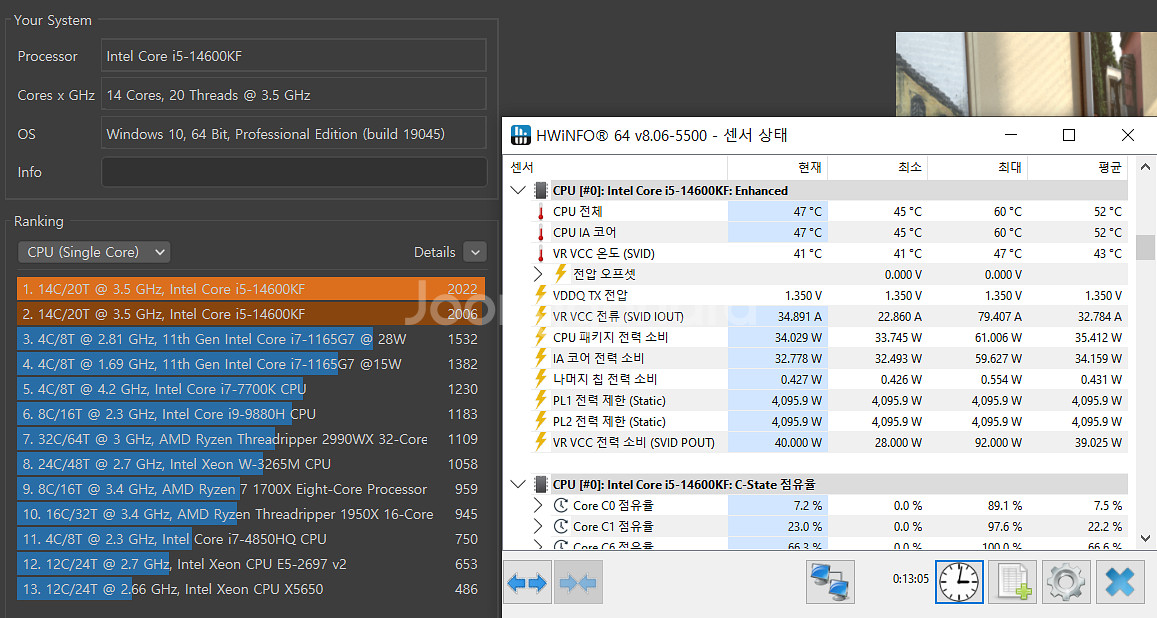Select ranking row Xeon W-3265M
The width and height of the screenshot is (1157, 618).
coord(251,465)
